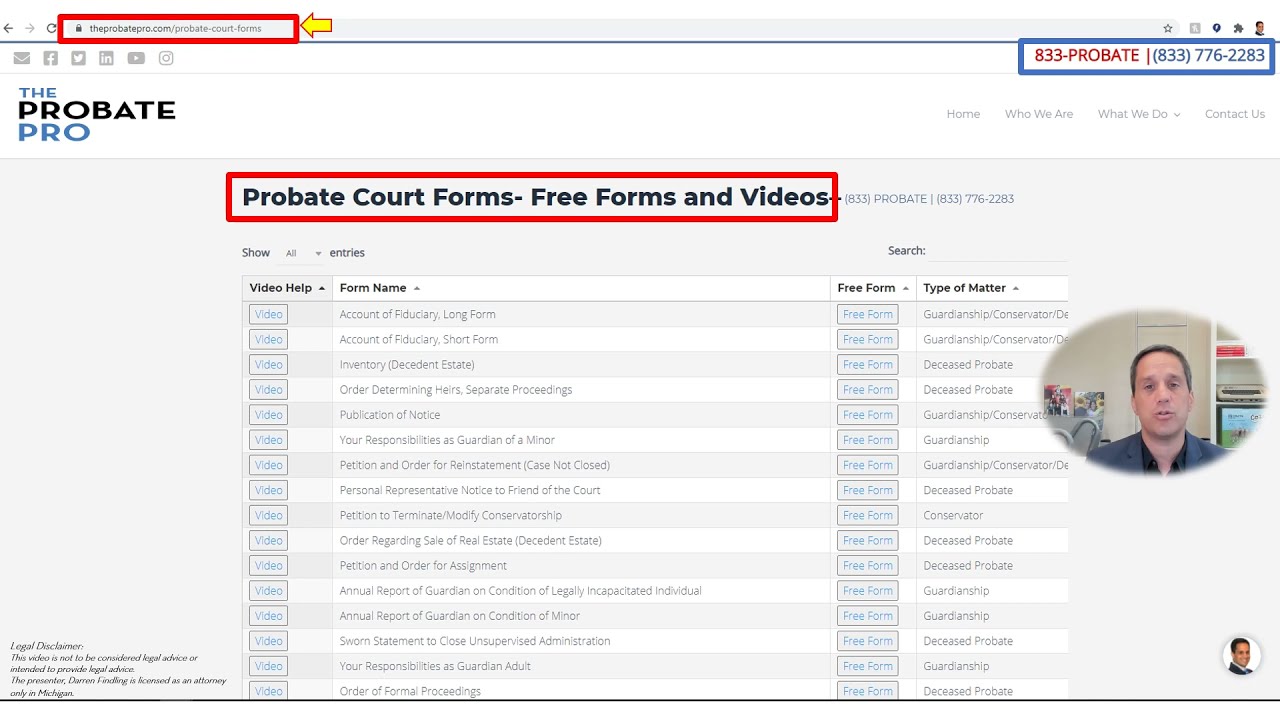Watch Video for Order Determining Heirs
1280x720 pixels.
point(268,389)
